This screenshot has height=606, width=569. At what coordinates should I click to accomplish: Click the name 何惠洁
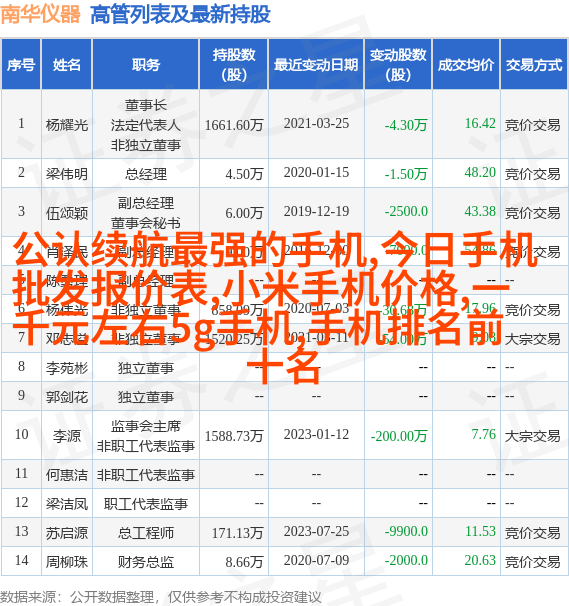click(67, 475)
